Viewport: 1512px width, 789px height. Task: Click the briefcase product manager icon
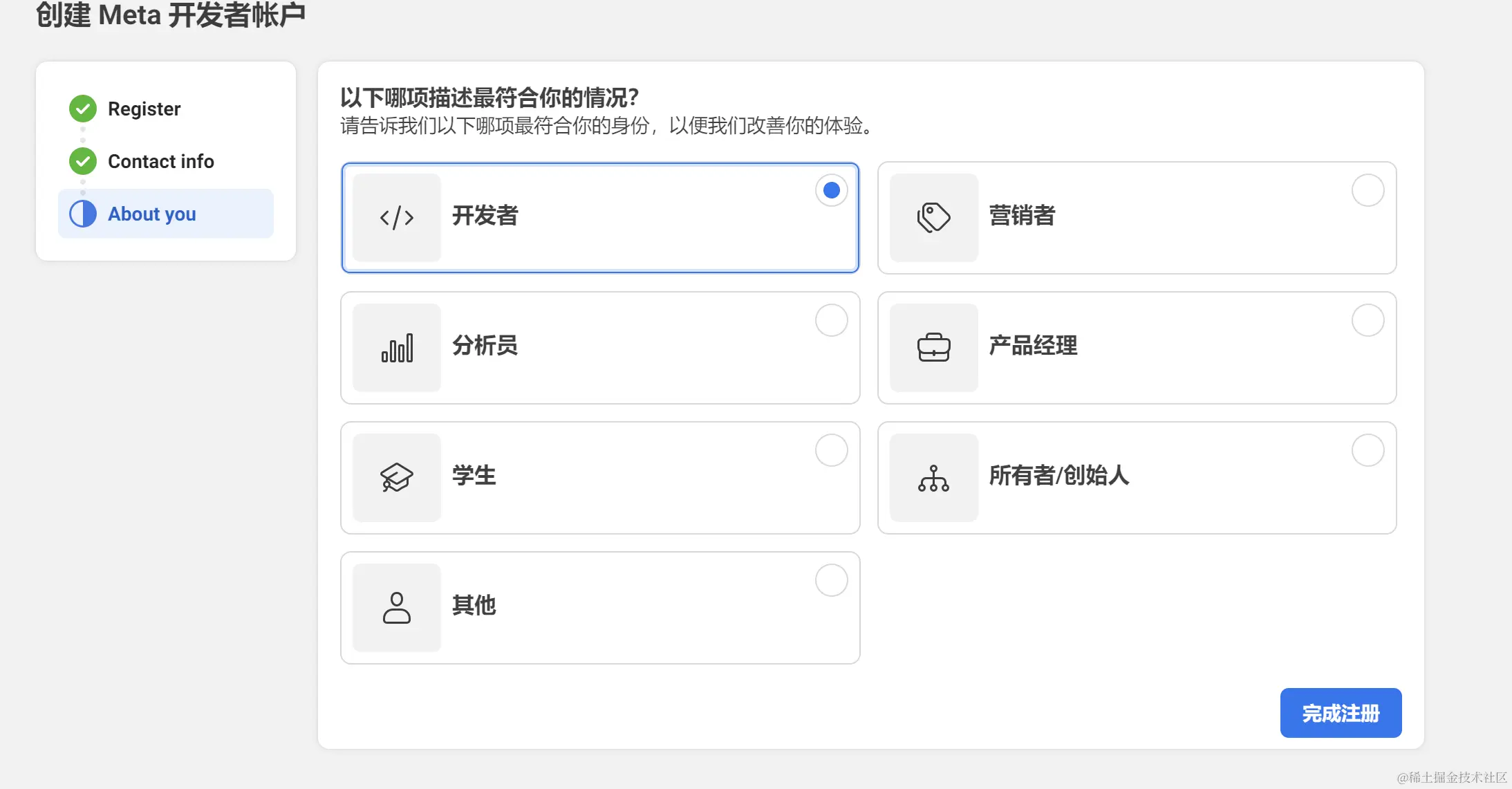click(933, 348)
